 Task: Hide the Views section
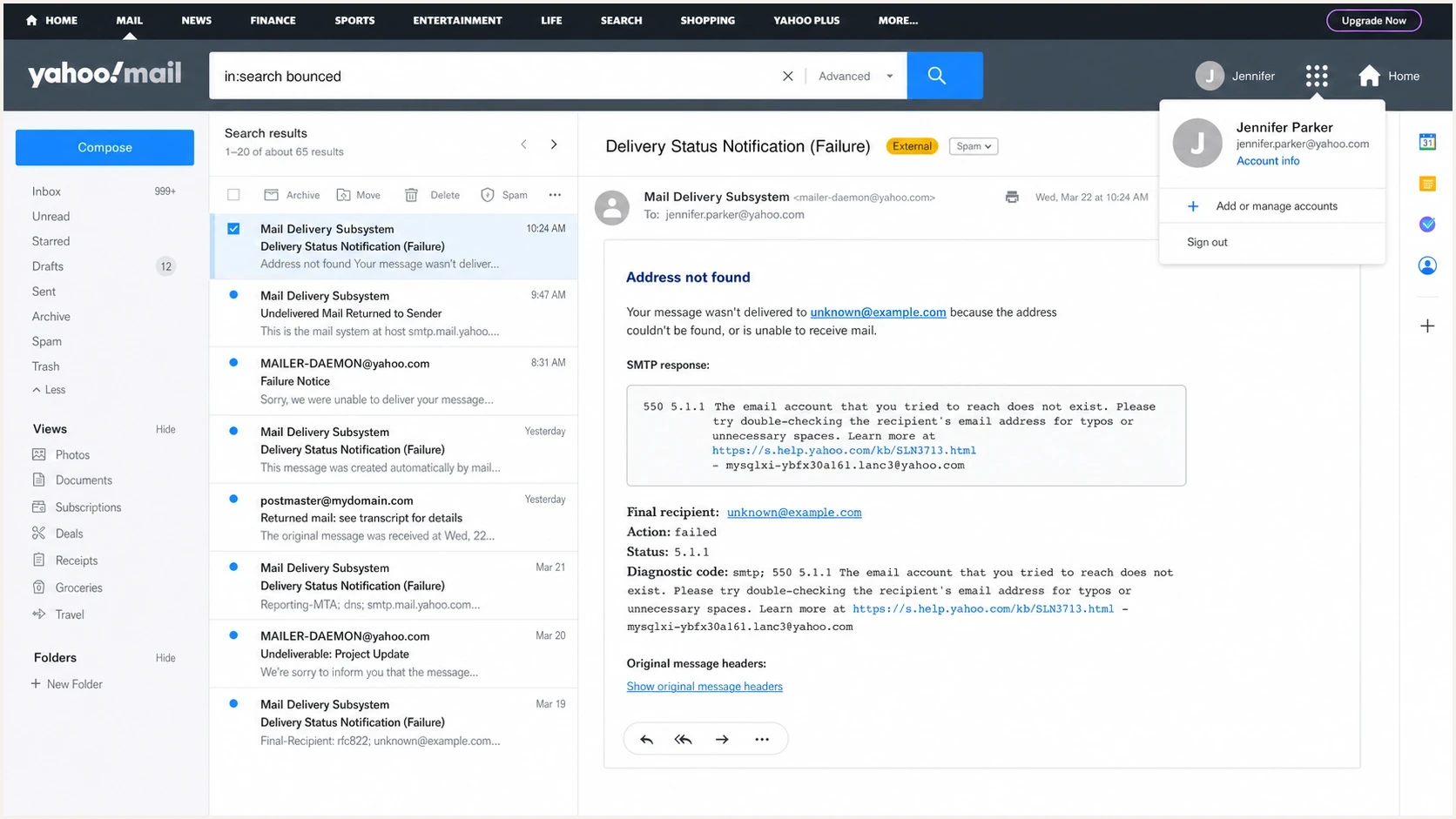(x=165, y=429)
